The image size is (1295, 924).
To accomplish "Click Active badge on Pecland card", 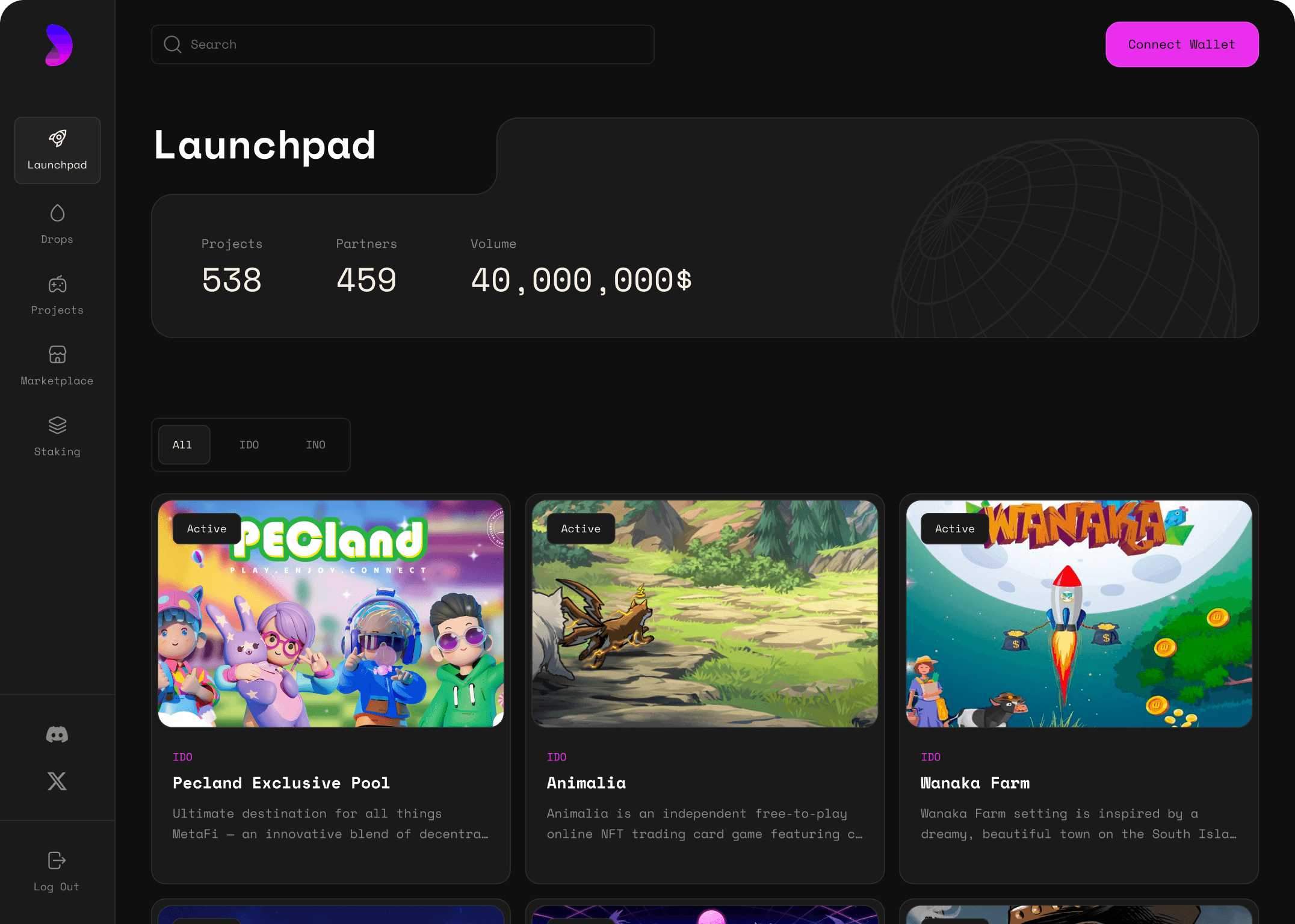I will coord(207,529).
